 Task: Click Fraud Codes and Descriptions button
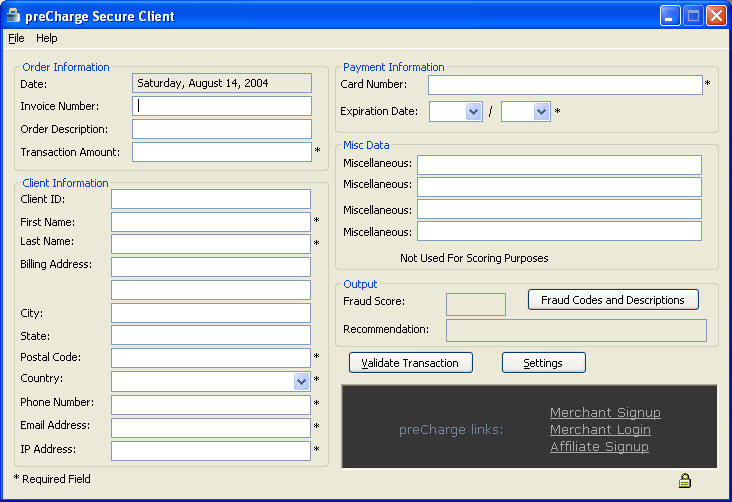point(613,300)
